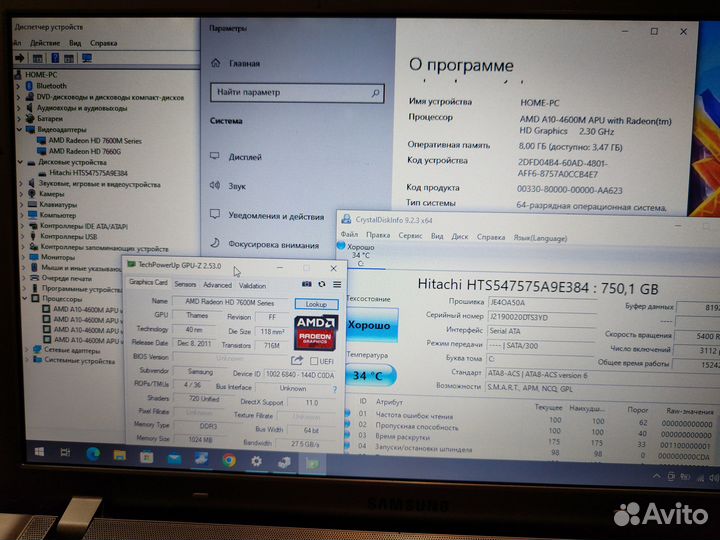The width and height of the screenshot is (720, 540).
Task: Click the Хорошо health status button
Action: pyautogui.click(x=369, y=325)
